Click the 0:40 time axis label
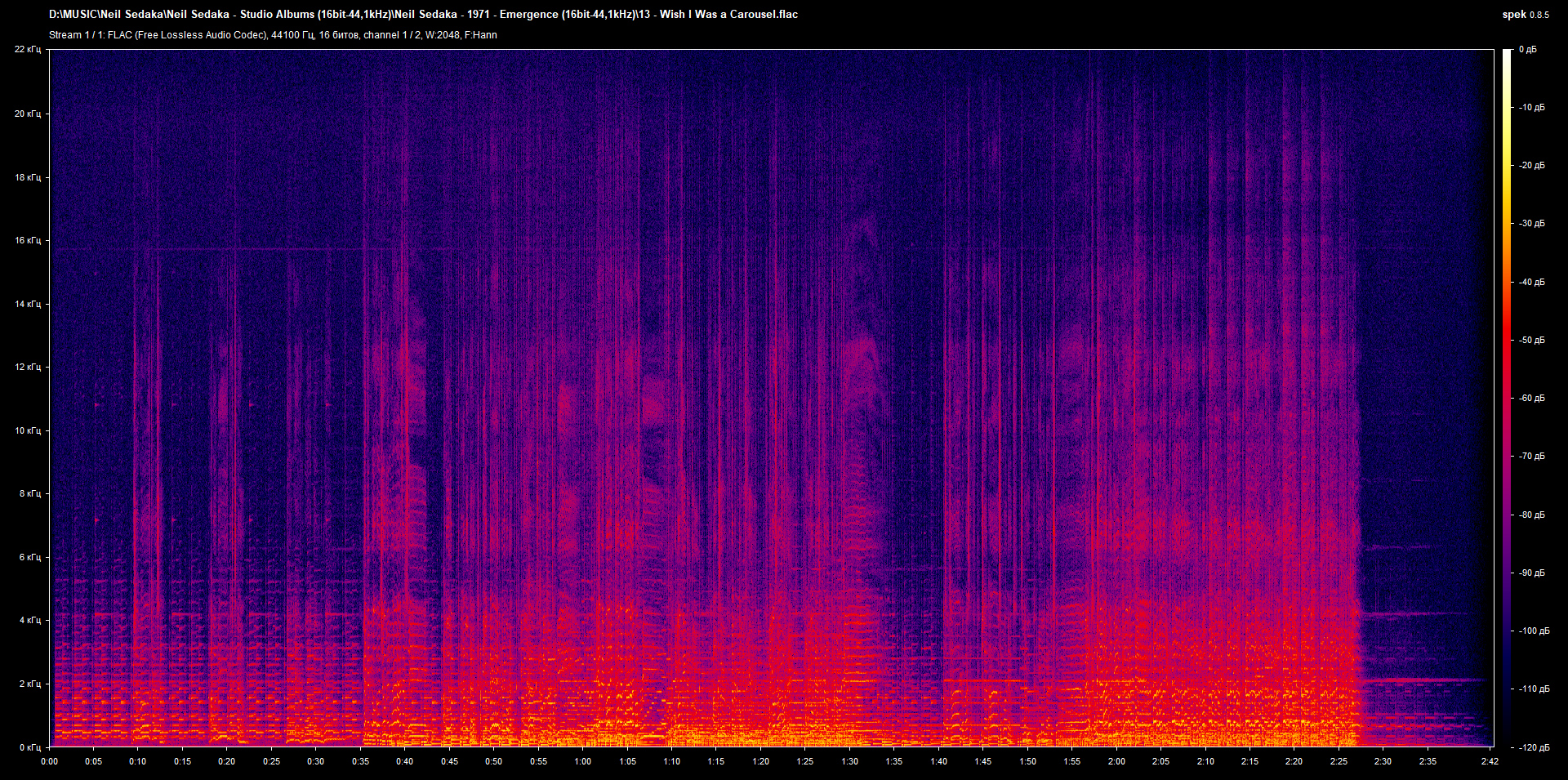 405,762
